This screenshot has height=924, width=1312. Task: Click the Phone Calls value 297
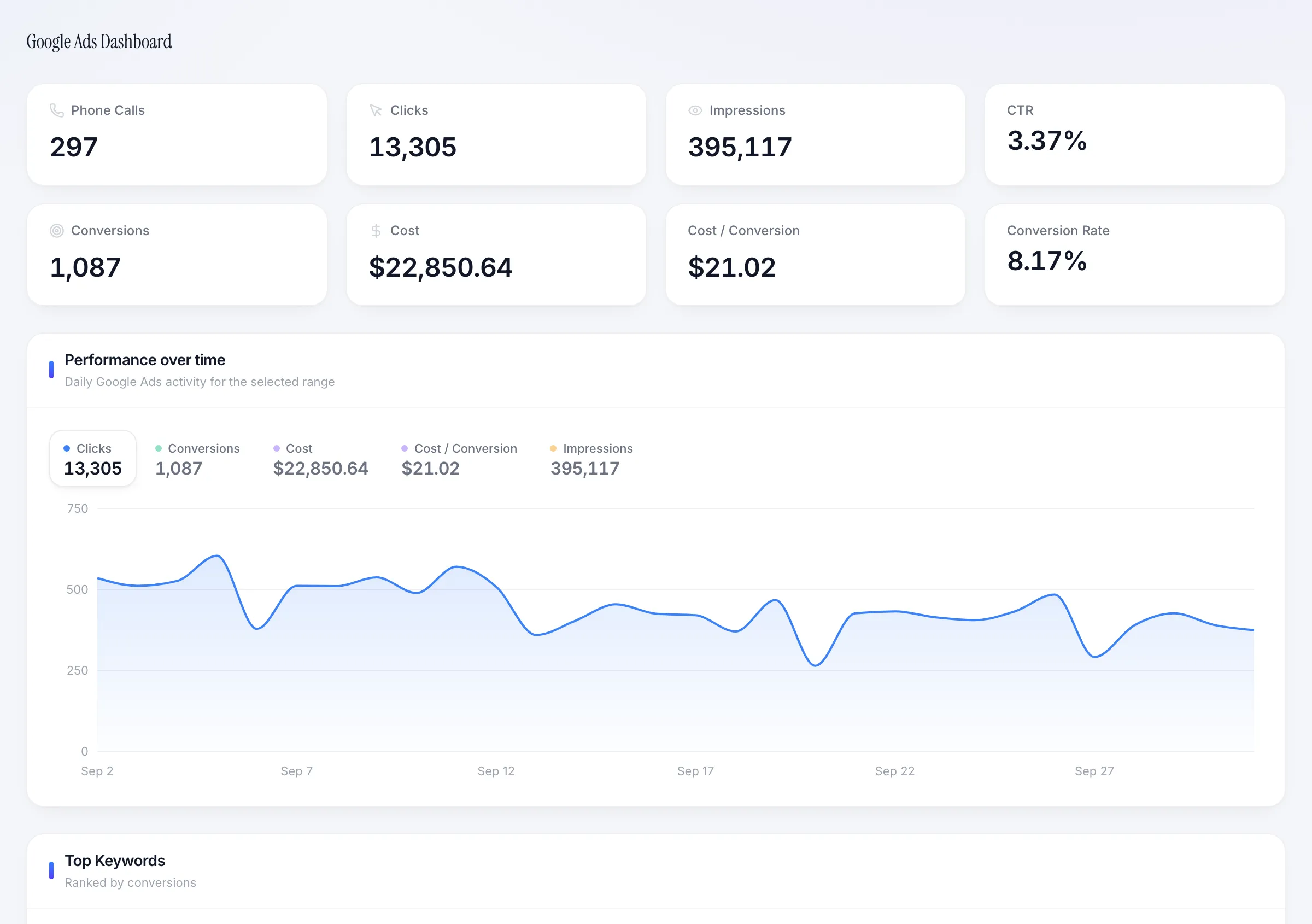click(74, 148)
